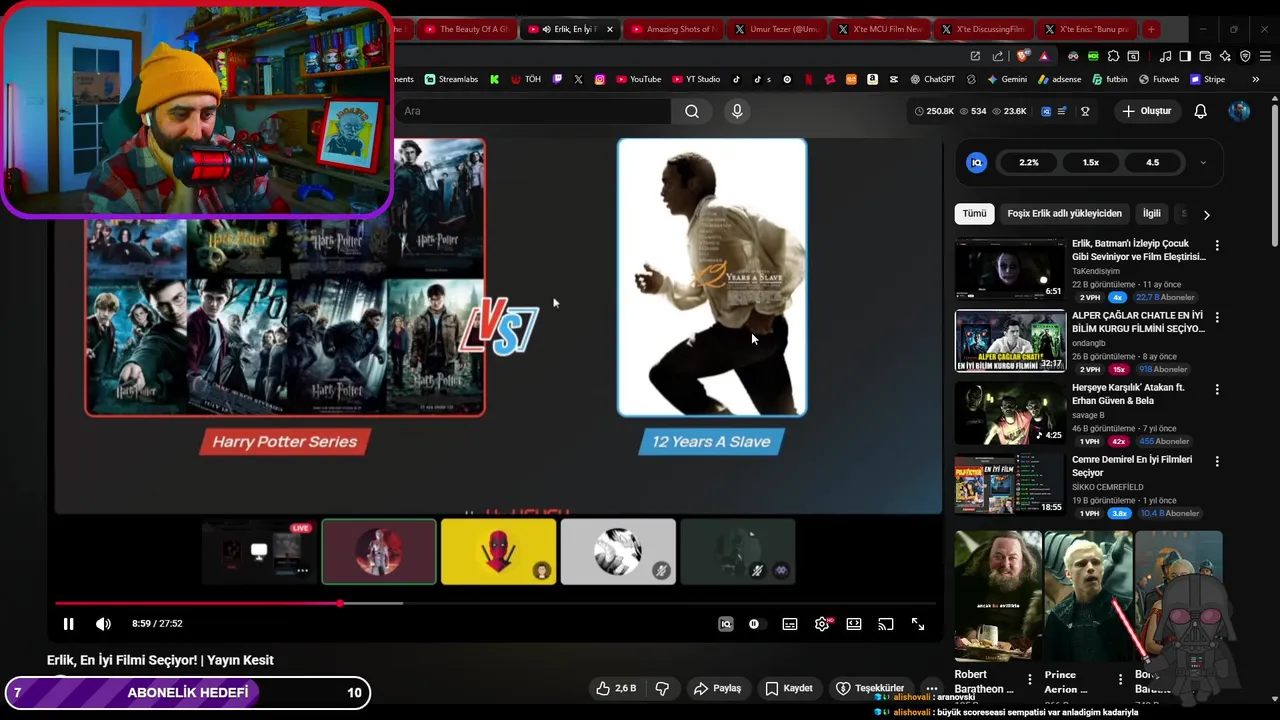
Task: Switch to theater mode
Action: click(854, 624)
